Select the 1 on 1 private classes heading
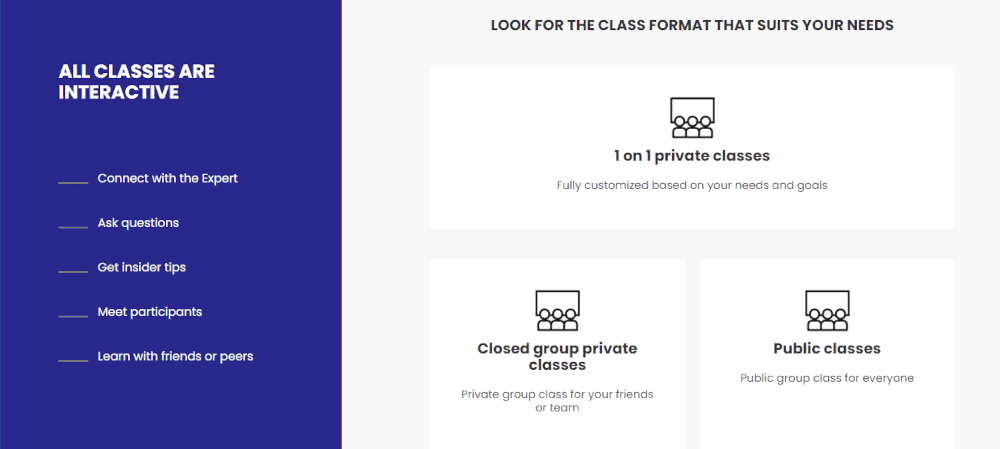The height and width of the screenshot is (449, 1000). click(x=692, y=156)
